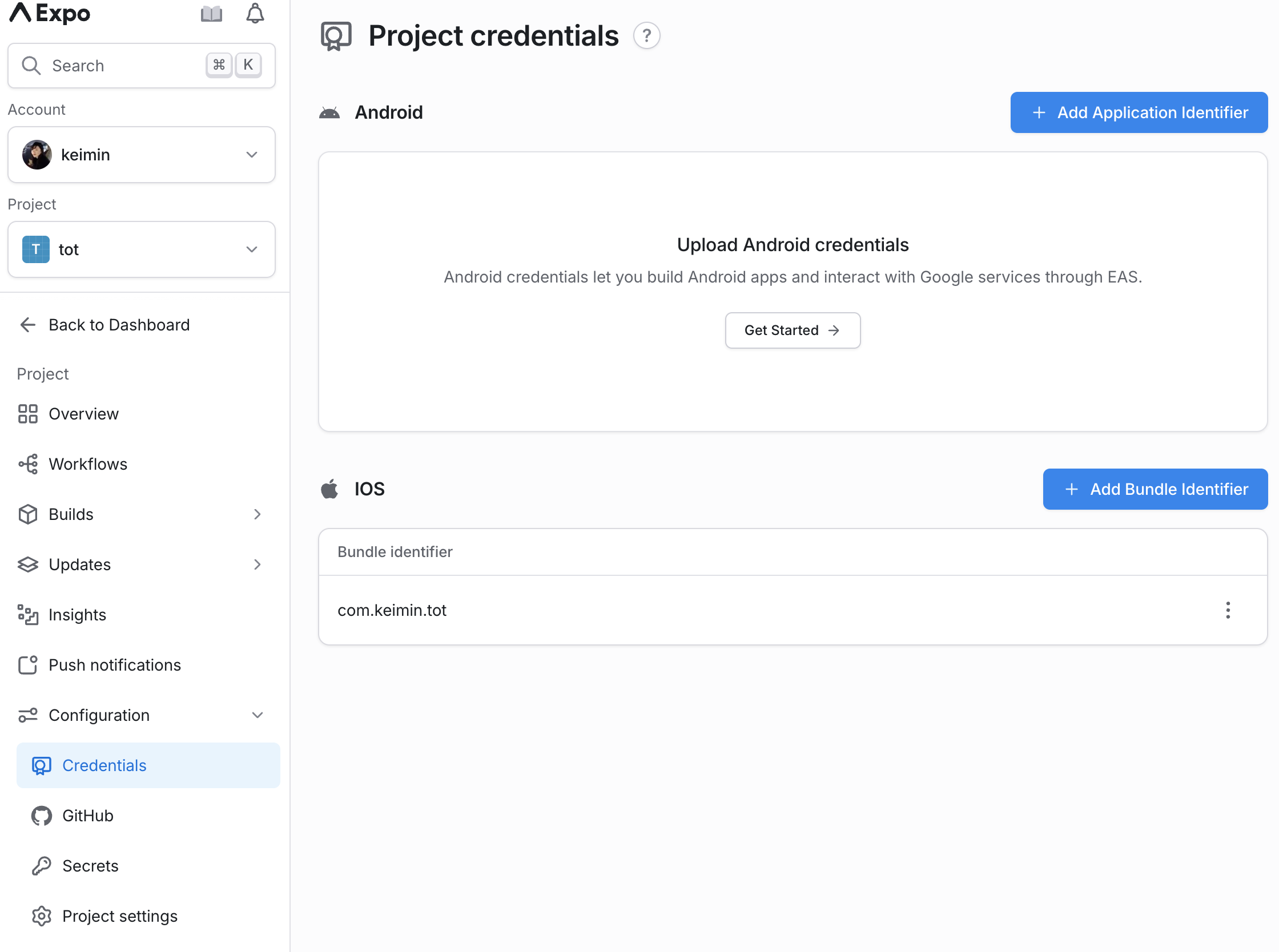Click Get Started for Android credentials

792,330
